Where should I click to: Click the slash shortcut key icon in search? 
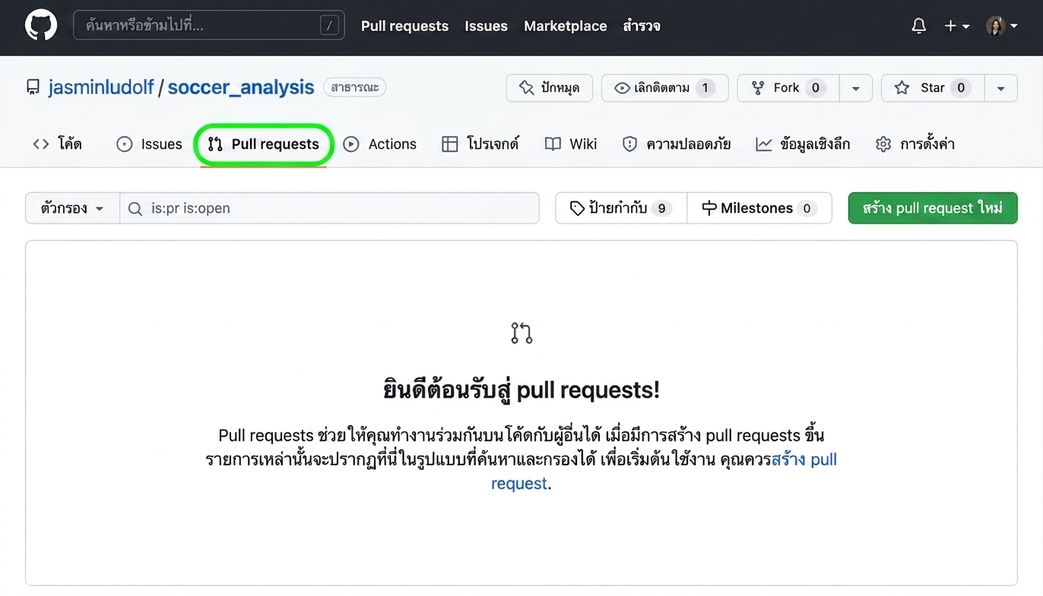[x=329, y=25]
